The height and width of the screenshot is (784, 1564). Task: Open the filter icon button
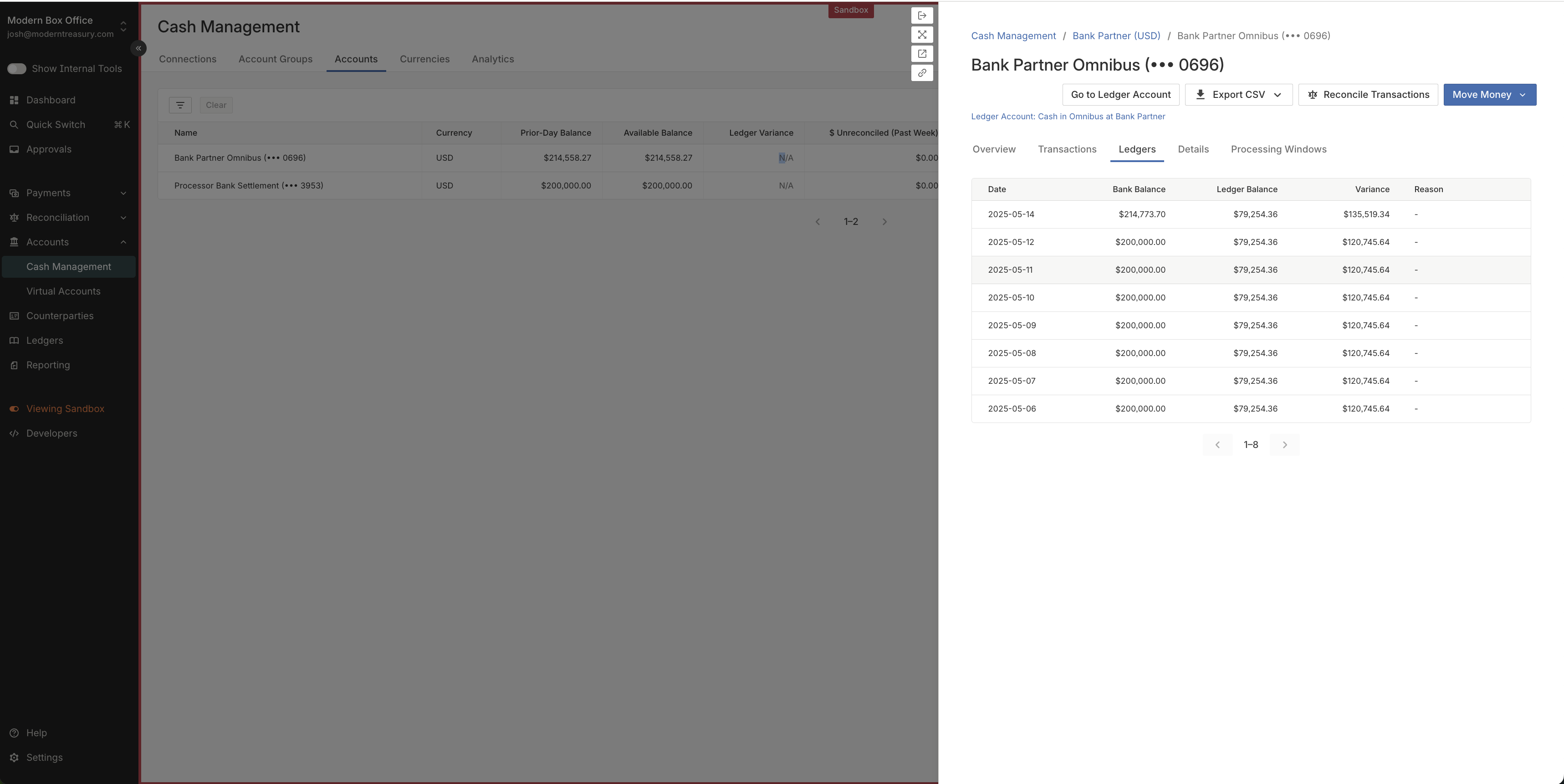[180, 105]
